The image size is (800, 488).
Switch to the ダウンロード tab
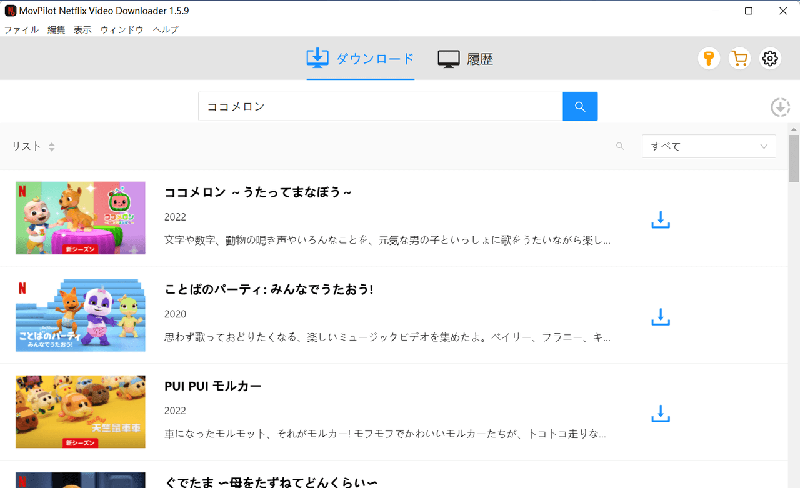point(360,59)
